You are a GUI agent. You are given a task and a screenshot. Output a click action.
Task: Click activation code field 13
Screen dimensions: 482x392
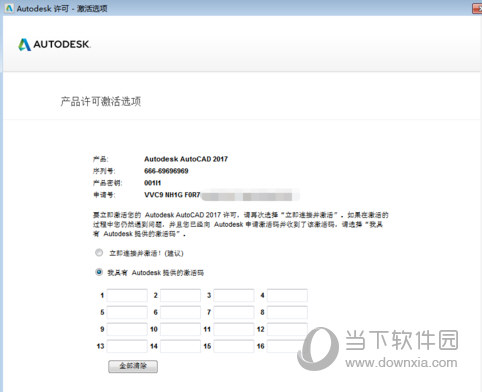(127, 346)
